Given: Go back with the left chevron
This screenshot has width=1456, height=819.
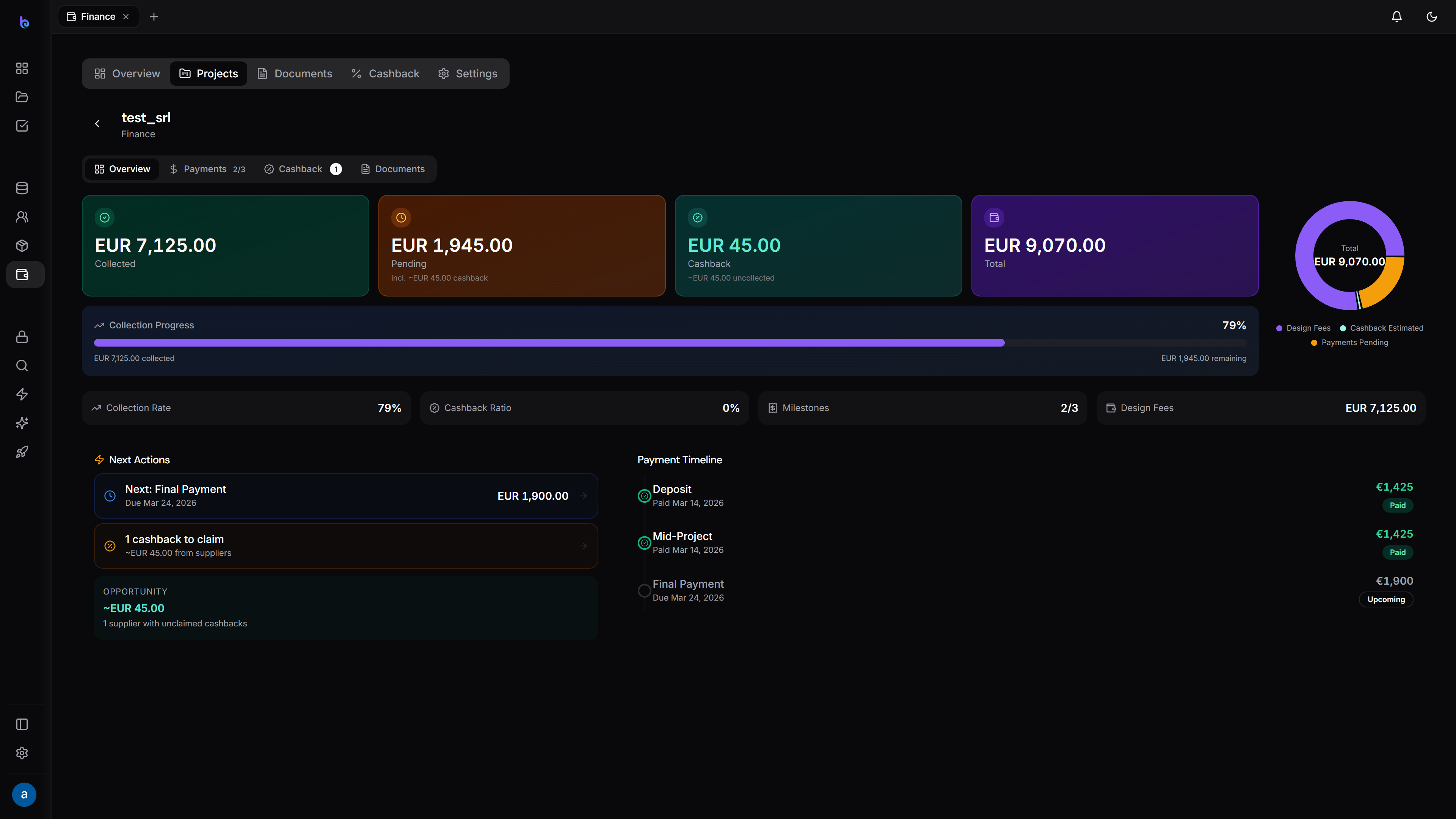Looking at the screenshot, I should (x=97, y=124).
